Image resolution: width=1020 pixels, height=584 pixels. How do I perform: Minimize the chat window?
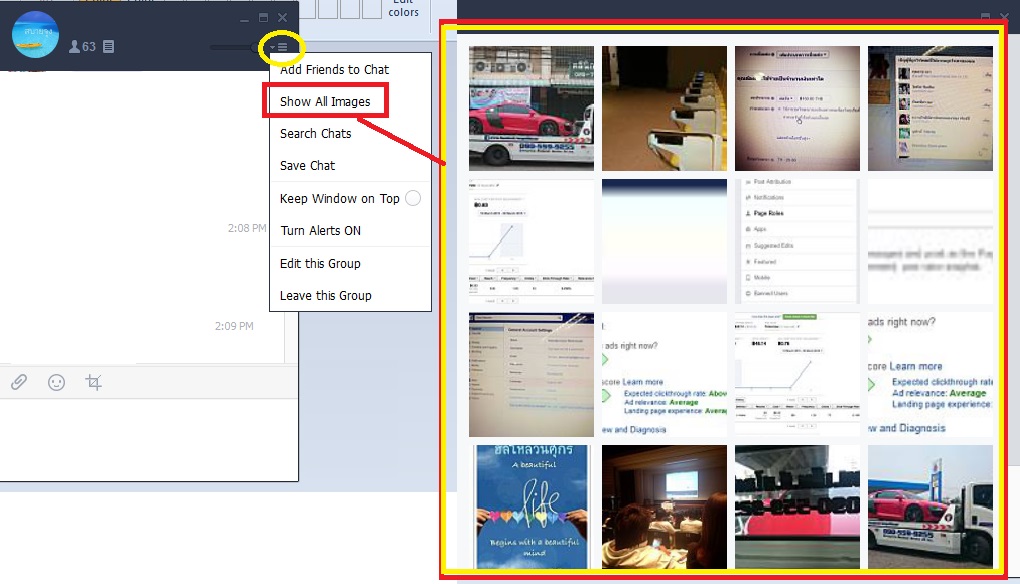coord(244,18)
